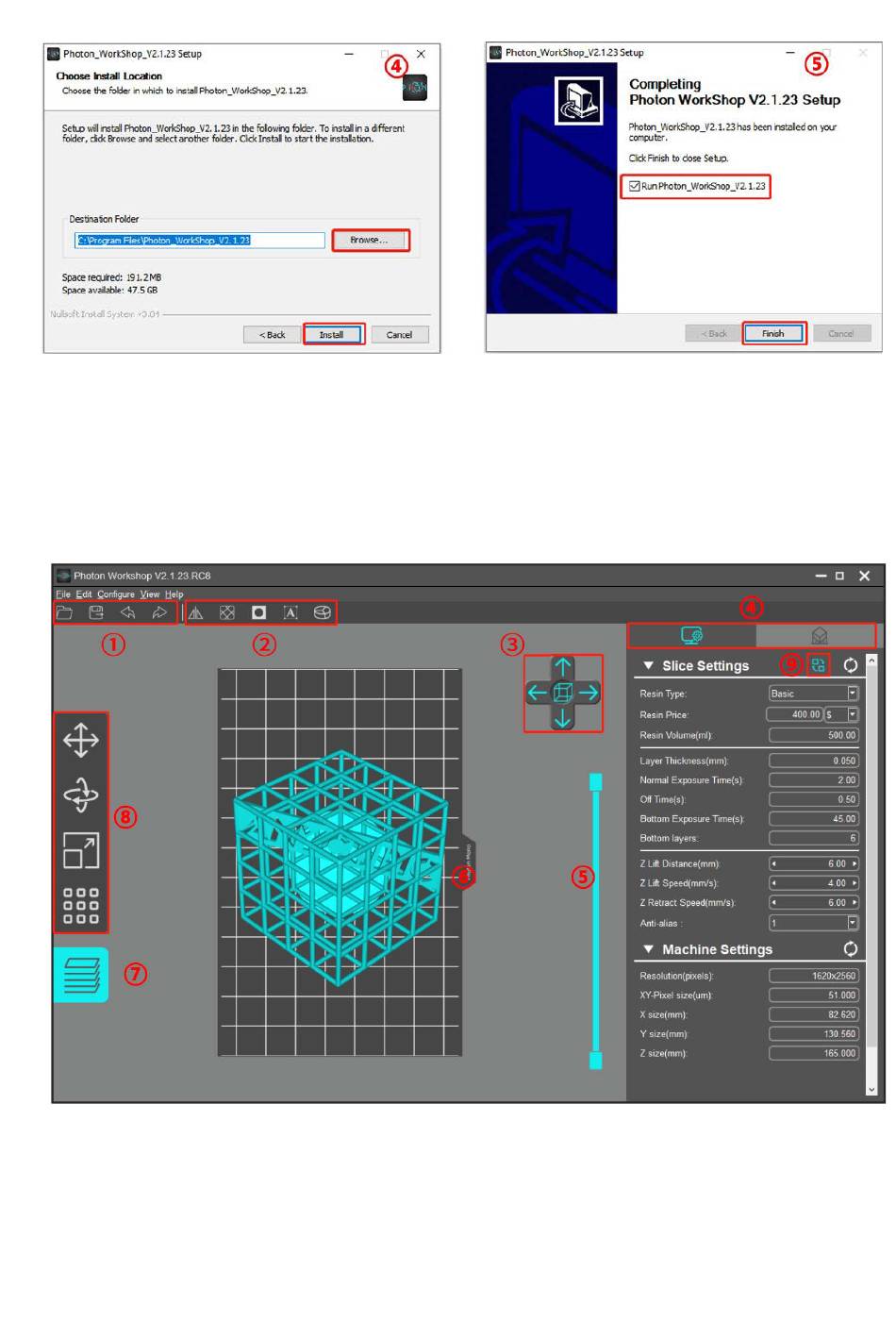Reset the view with the center cube icon
This screenshot has height=1339, width=896.
(x=563, y=693)
